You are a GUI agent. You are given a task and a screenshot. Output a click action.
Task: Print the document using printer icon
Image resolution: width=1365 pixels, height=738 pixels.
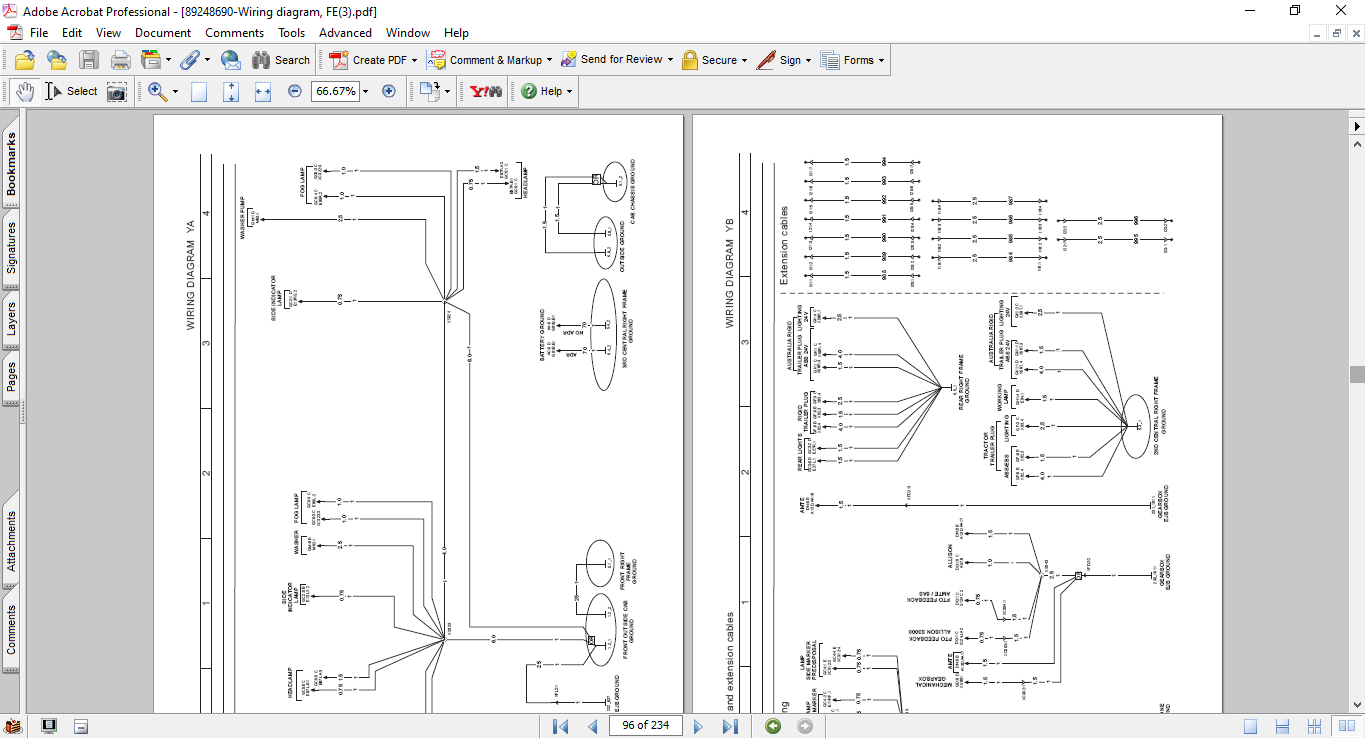tap(120, 60)
